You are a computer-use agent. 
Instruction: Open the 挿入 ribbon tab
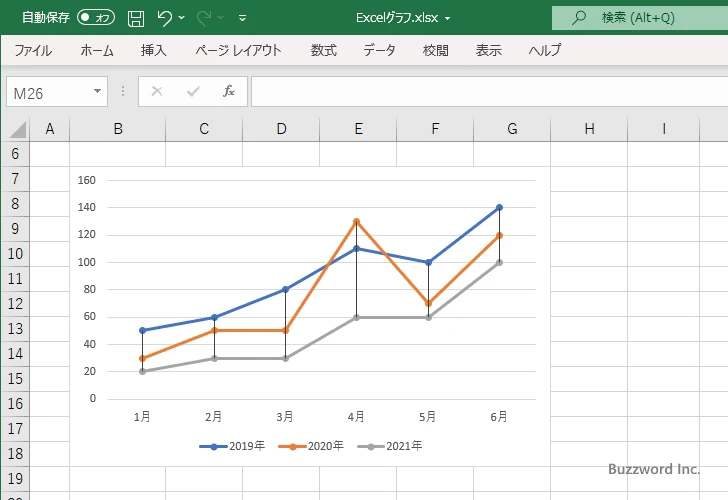click(x=154, y=50)
